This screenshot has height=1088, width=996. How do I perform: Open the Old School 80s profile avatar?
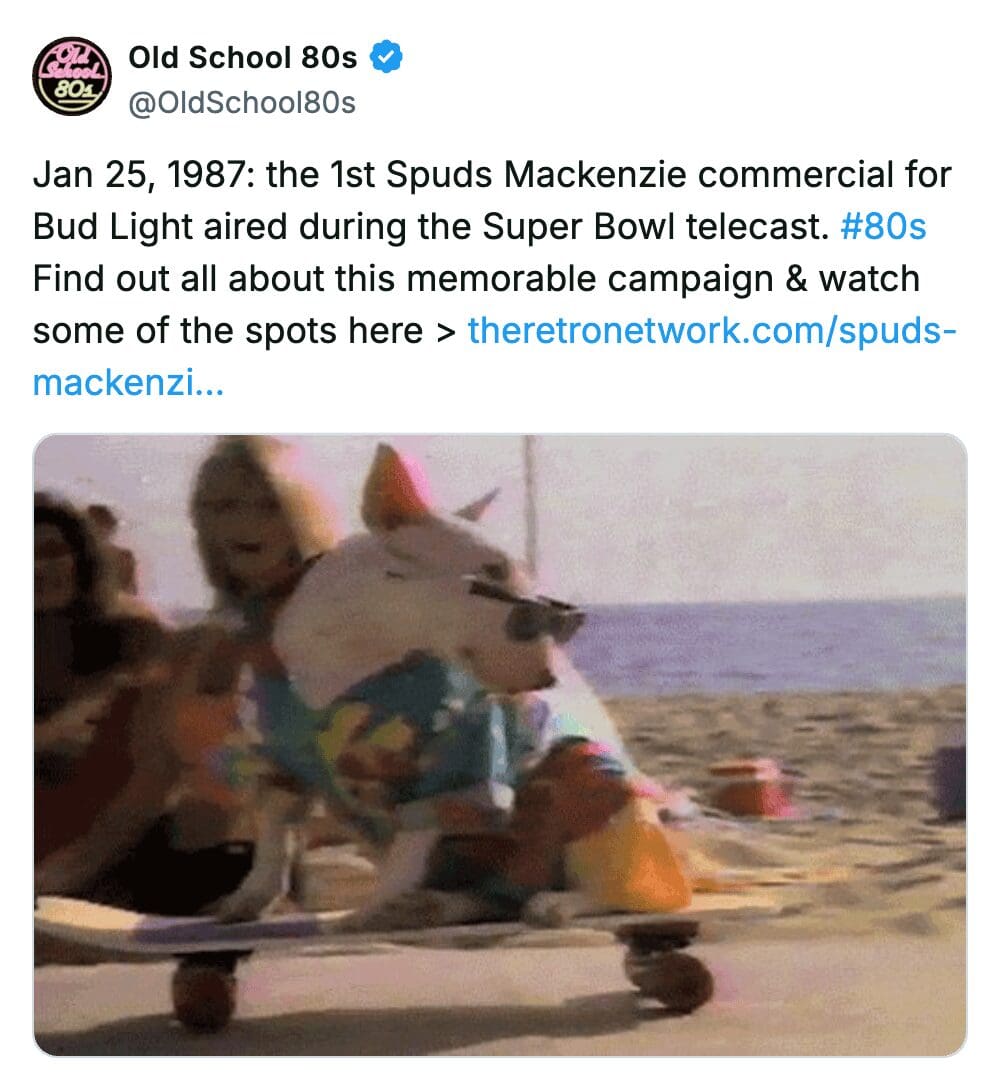point(71,76)
